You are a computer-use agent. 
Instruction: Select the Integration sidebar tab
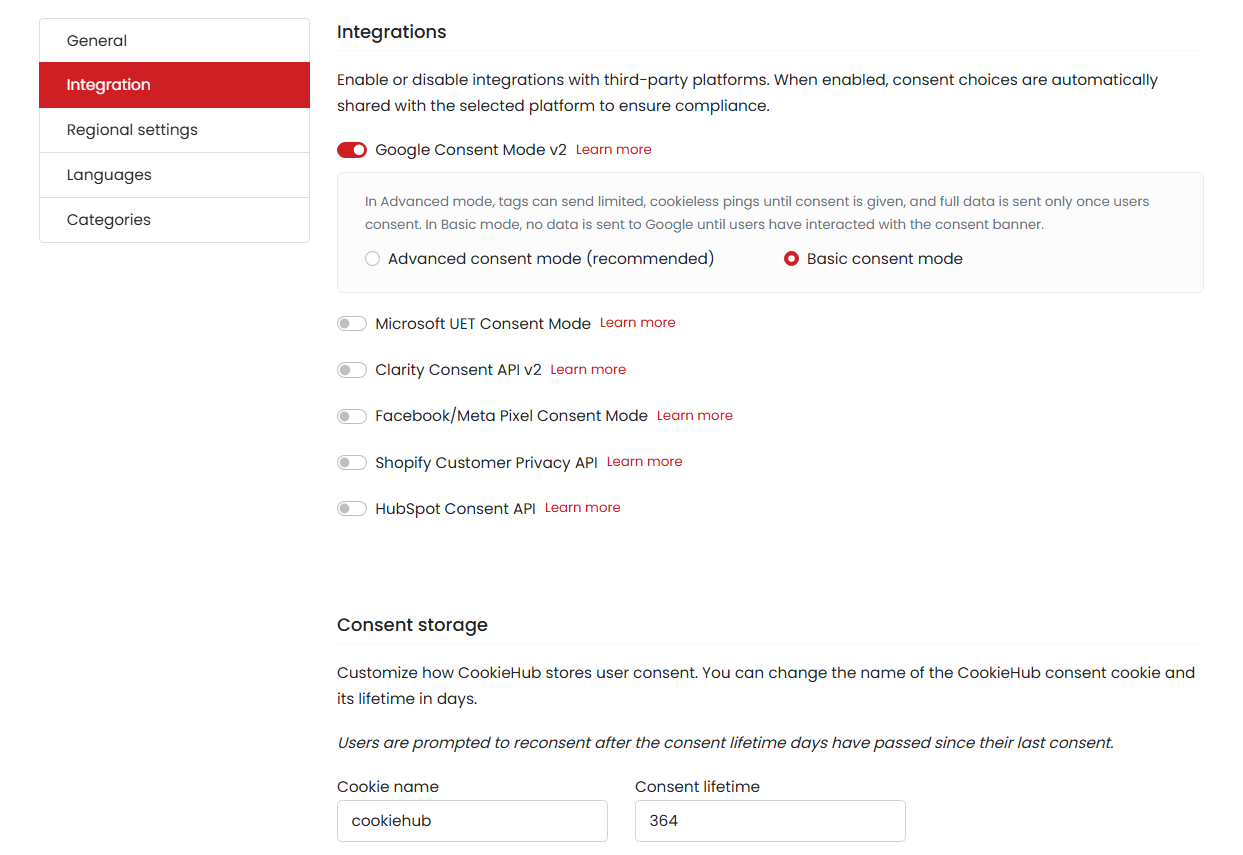174,85
